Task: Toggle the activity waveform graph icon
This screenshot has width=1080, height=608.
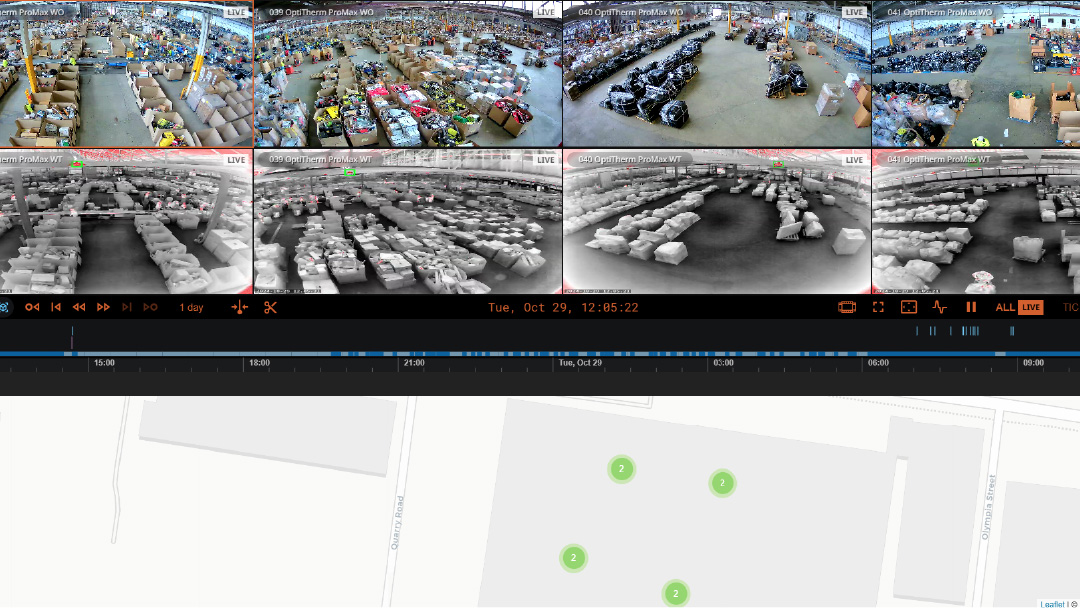Action: tap(939, 307)
